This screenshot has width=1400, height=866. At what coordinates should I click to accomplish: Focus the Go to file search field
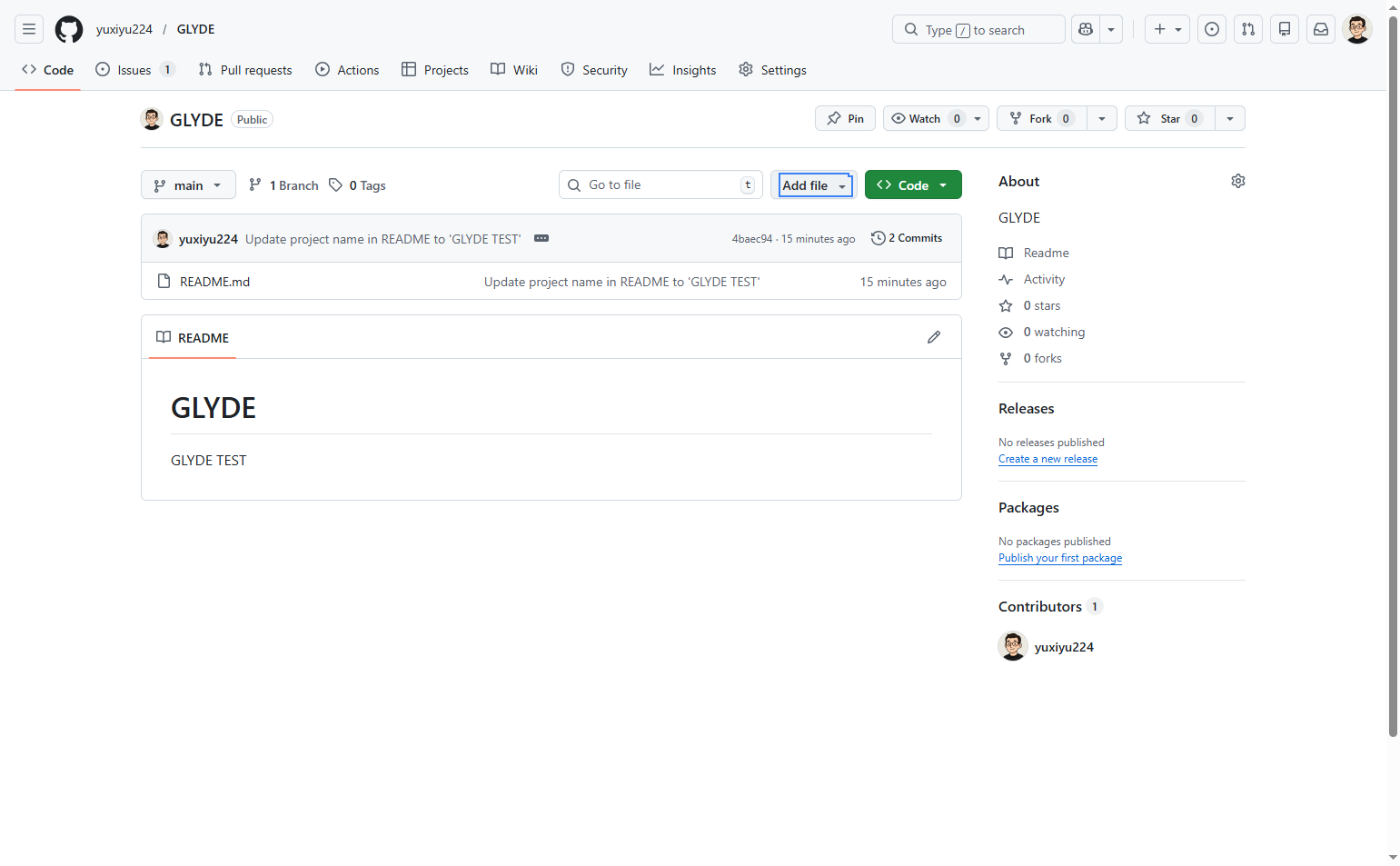[x=660, y=184]
